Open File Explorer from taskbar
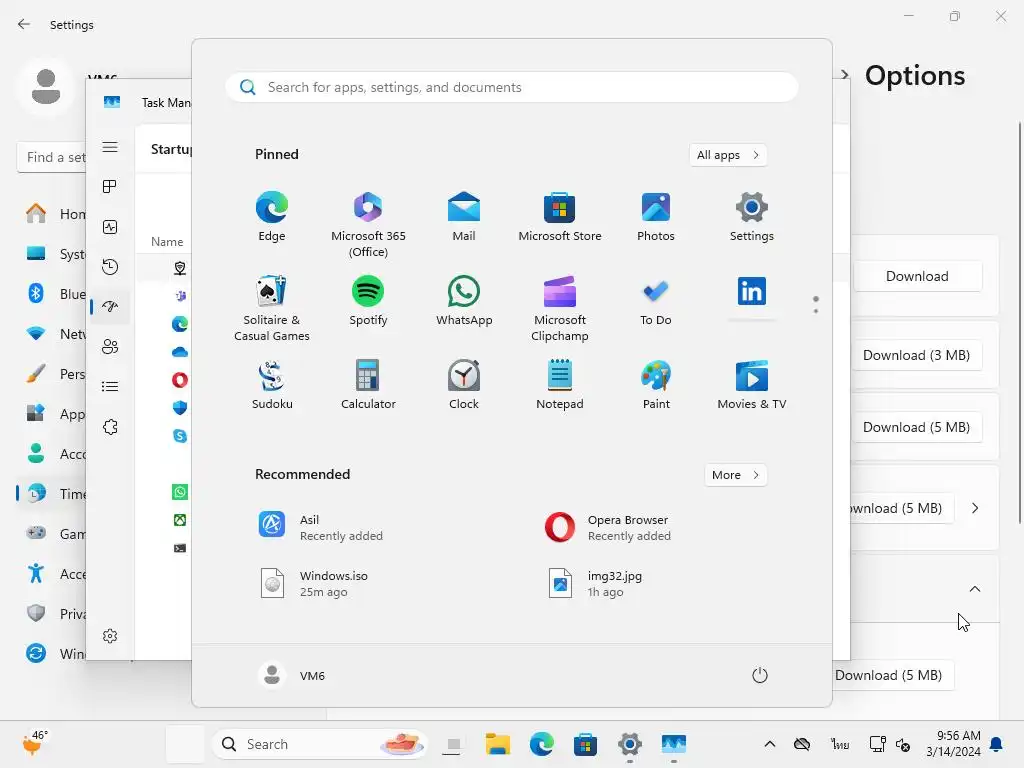 pyautogui.click(x=498, y=744)
